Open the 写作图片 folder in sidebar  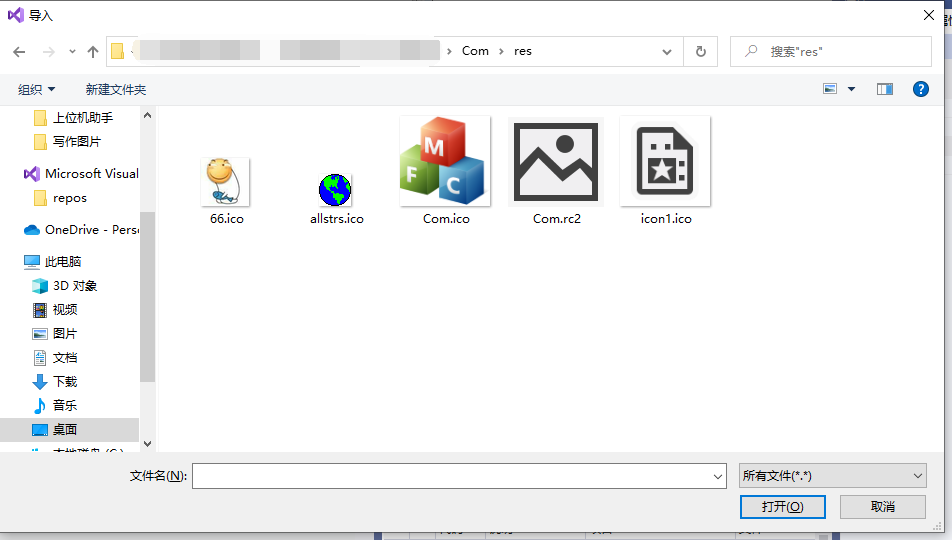(x=67, y=142)
